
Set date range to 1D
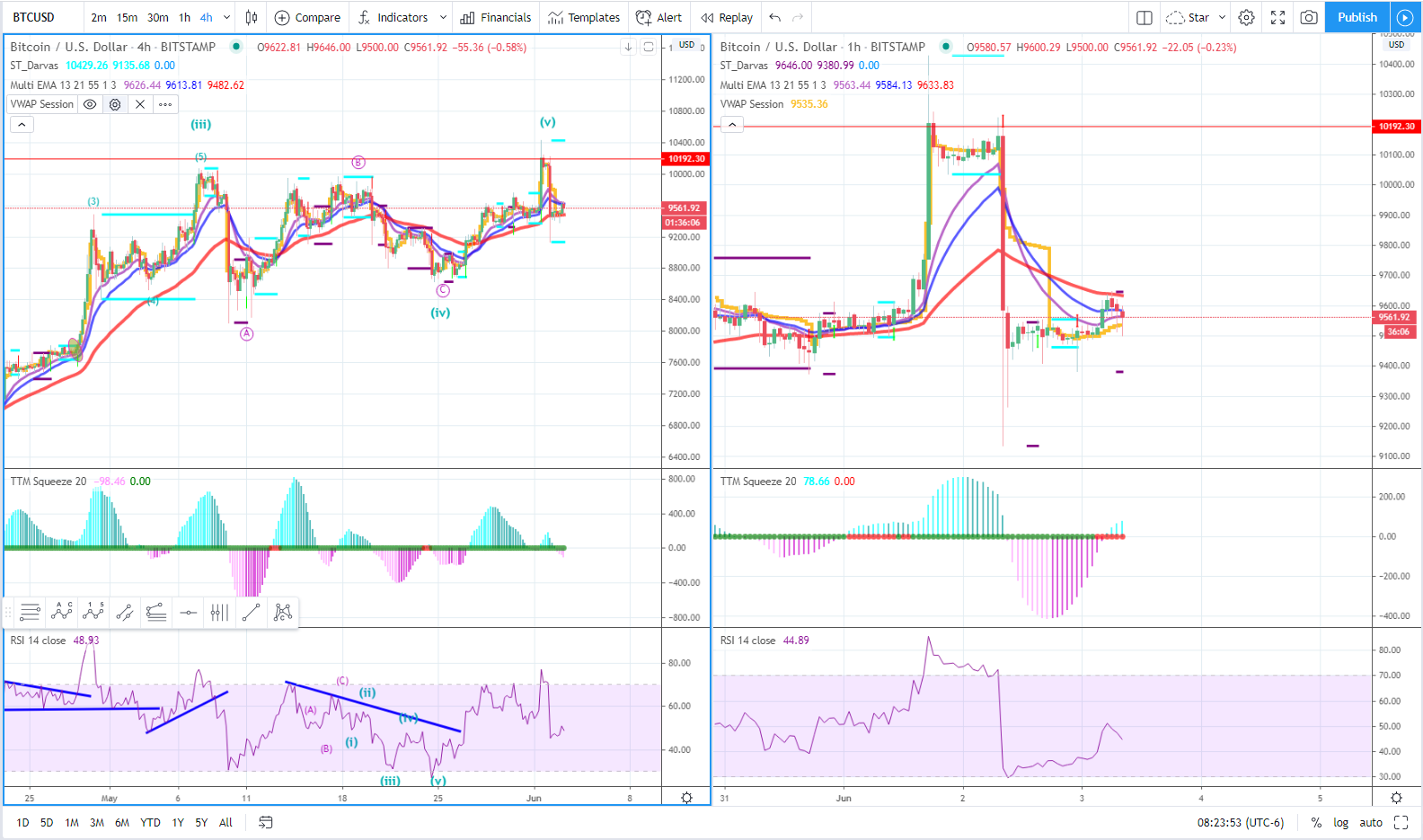pos(22,822)
